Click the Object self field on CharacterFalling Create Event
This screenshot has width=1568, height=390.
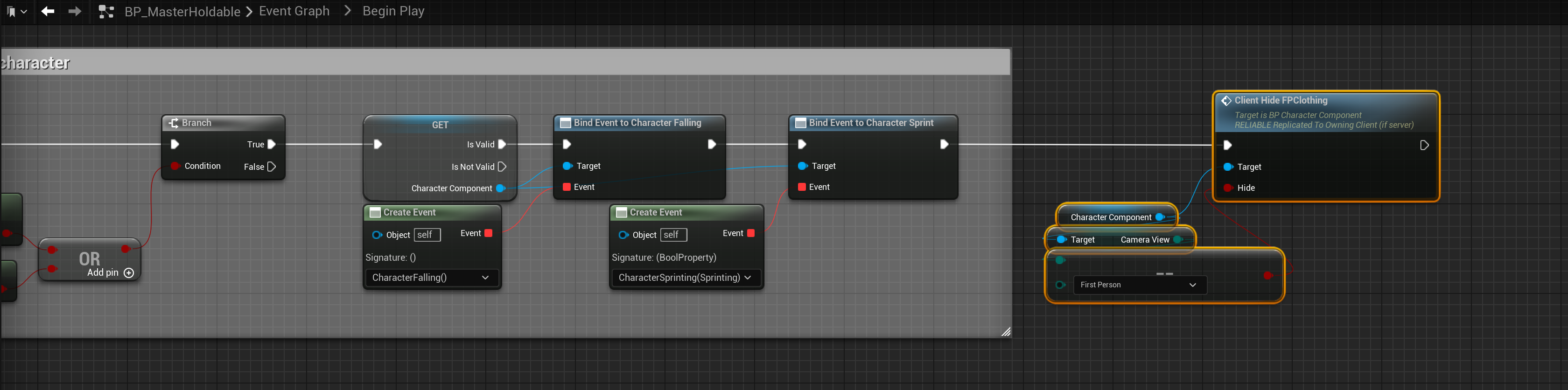[427, 235]
